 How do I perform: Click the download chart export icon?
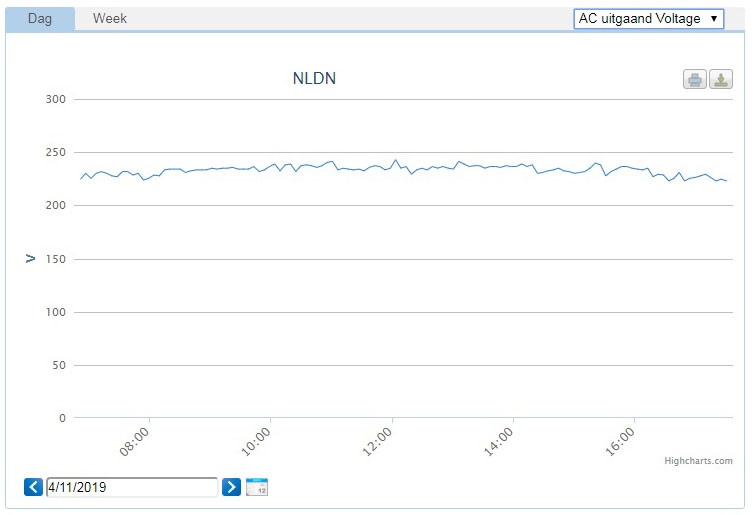click(721, 79)
